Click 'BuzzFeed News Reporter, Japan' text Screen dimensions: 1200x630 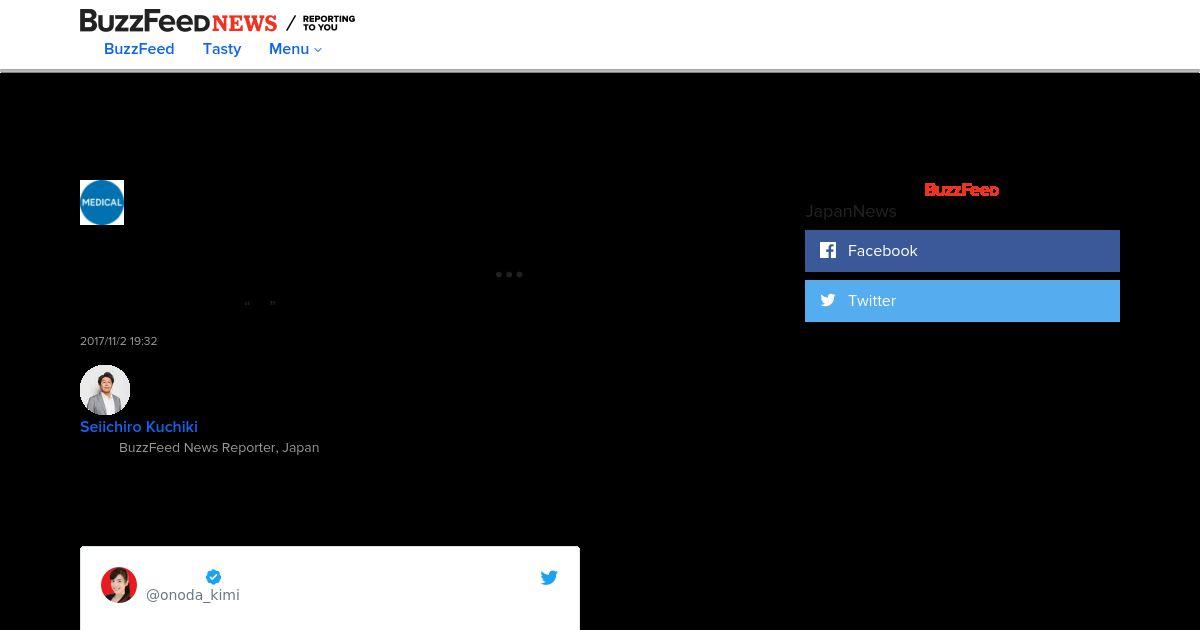pos(219,448)
